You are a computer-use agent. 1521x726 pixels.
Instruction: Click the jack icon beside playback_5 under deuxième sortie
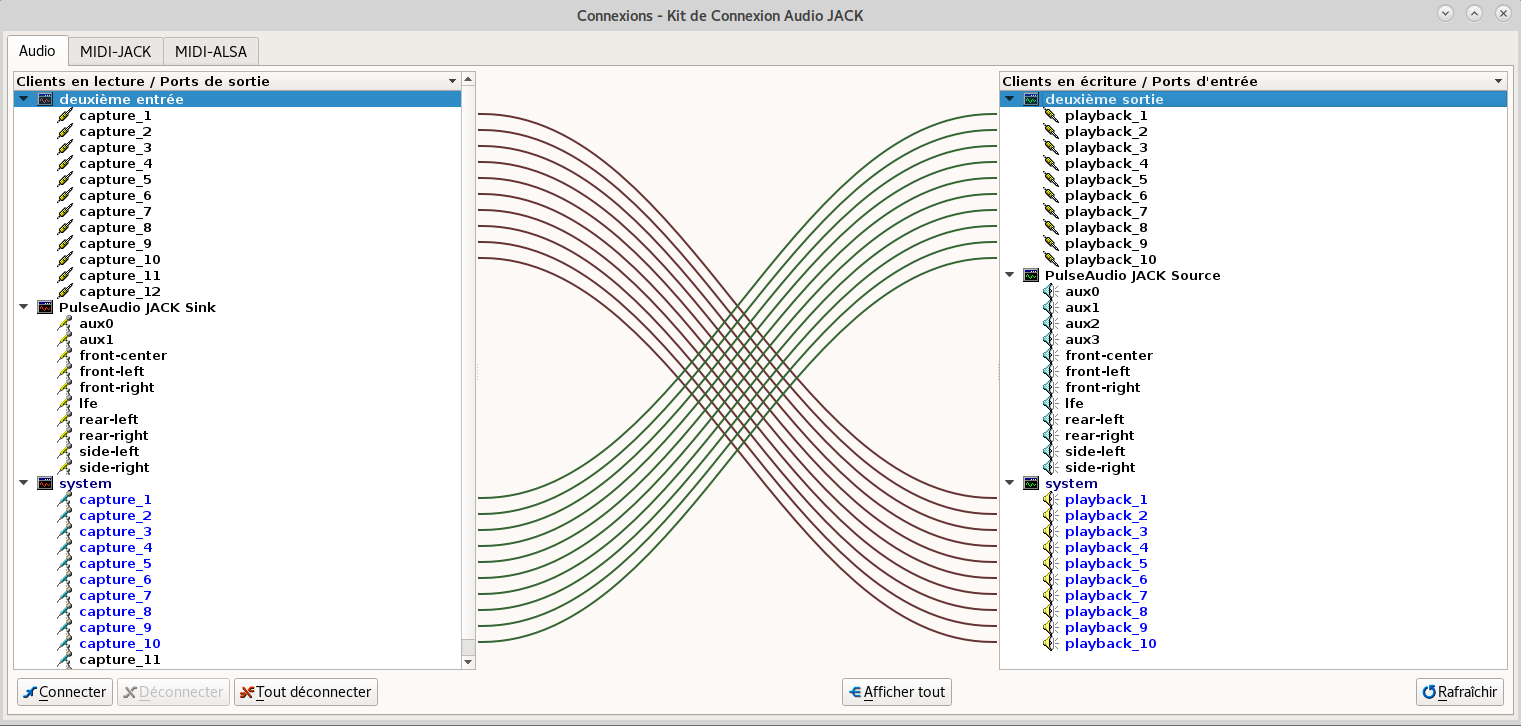click(1050, 179)
